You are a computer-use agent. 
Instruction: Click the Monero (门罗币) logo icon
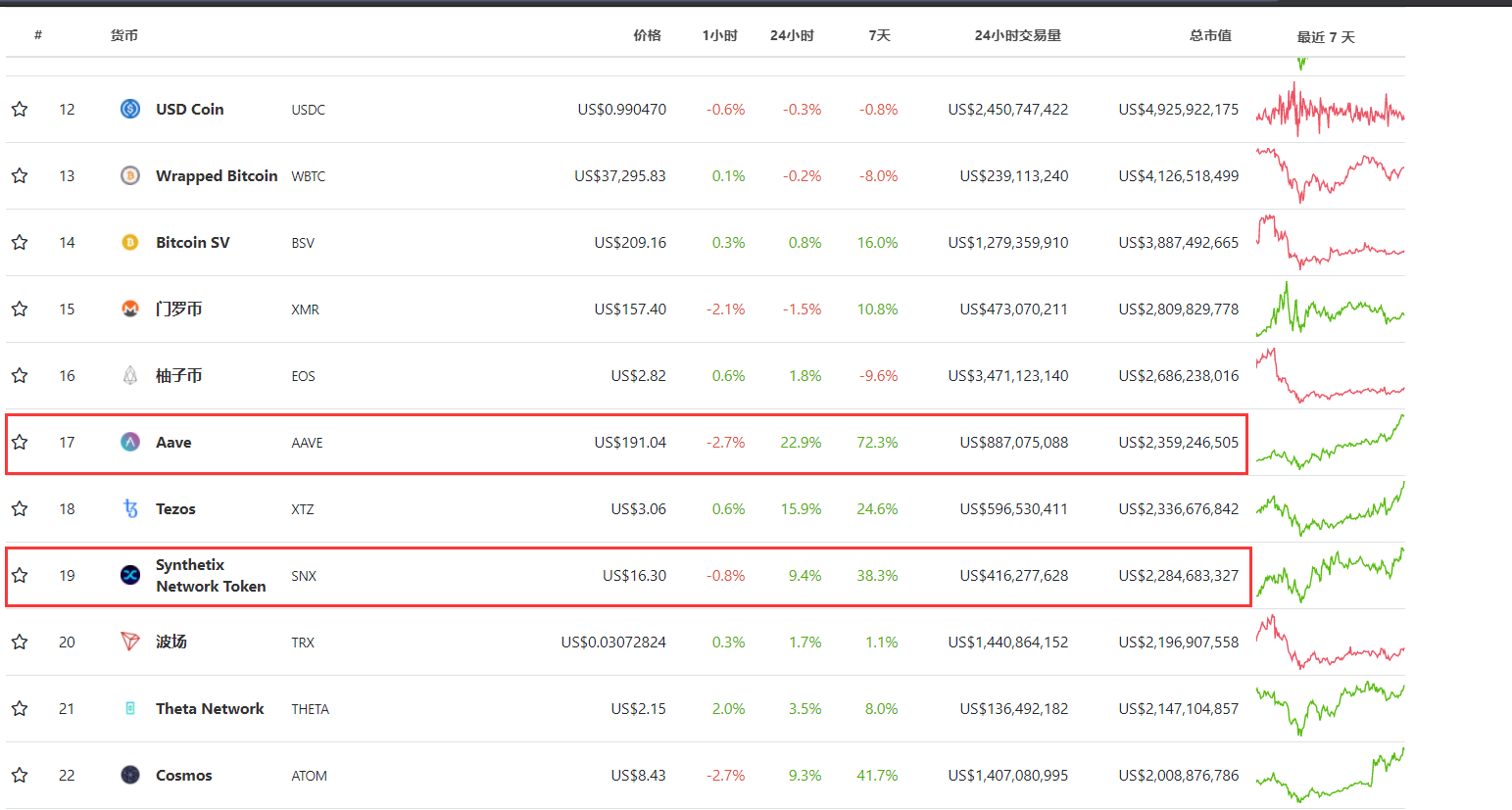coord(130,309)
